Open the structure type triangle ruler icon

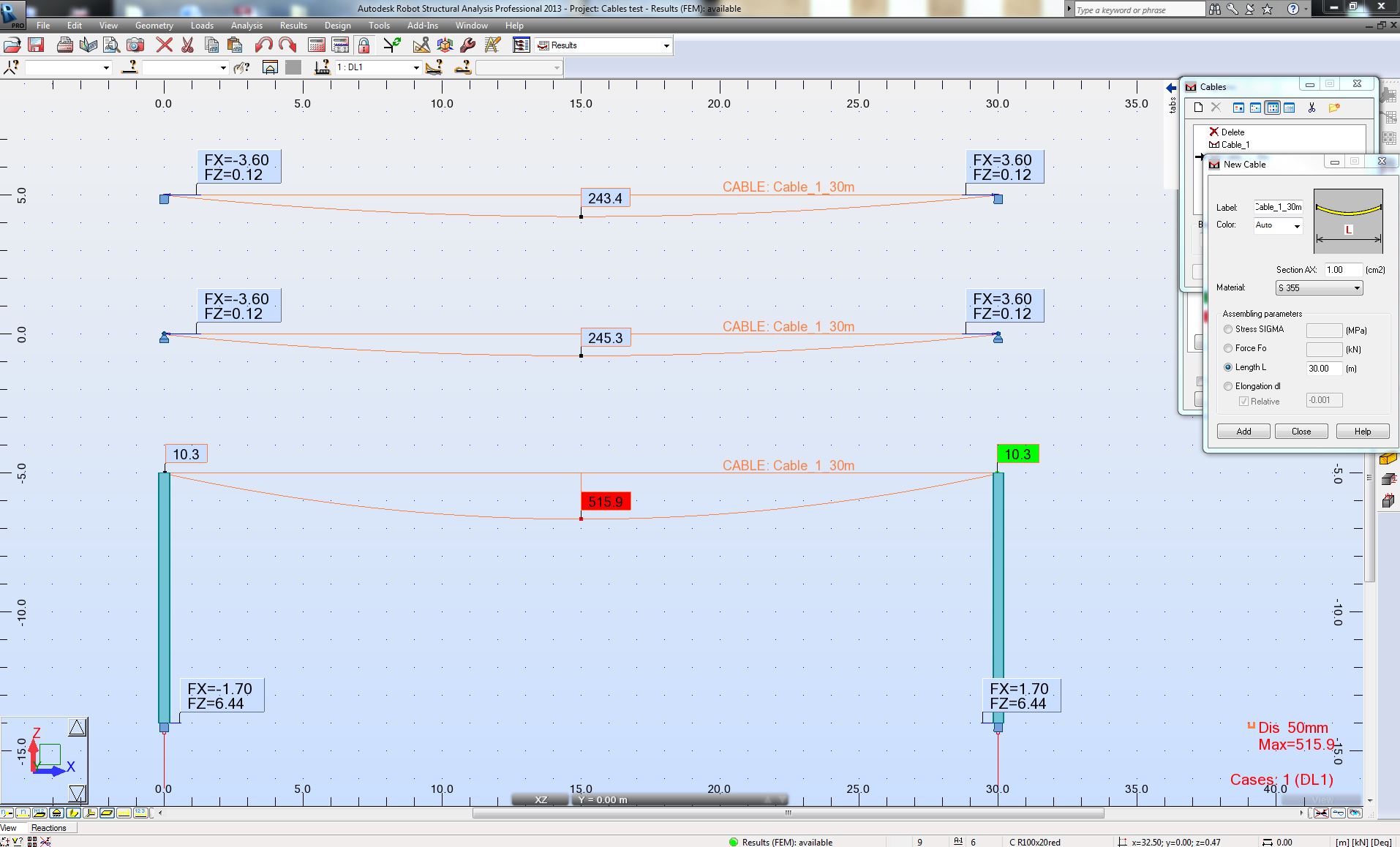[421, 45]
